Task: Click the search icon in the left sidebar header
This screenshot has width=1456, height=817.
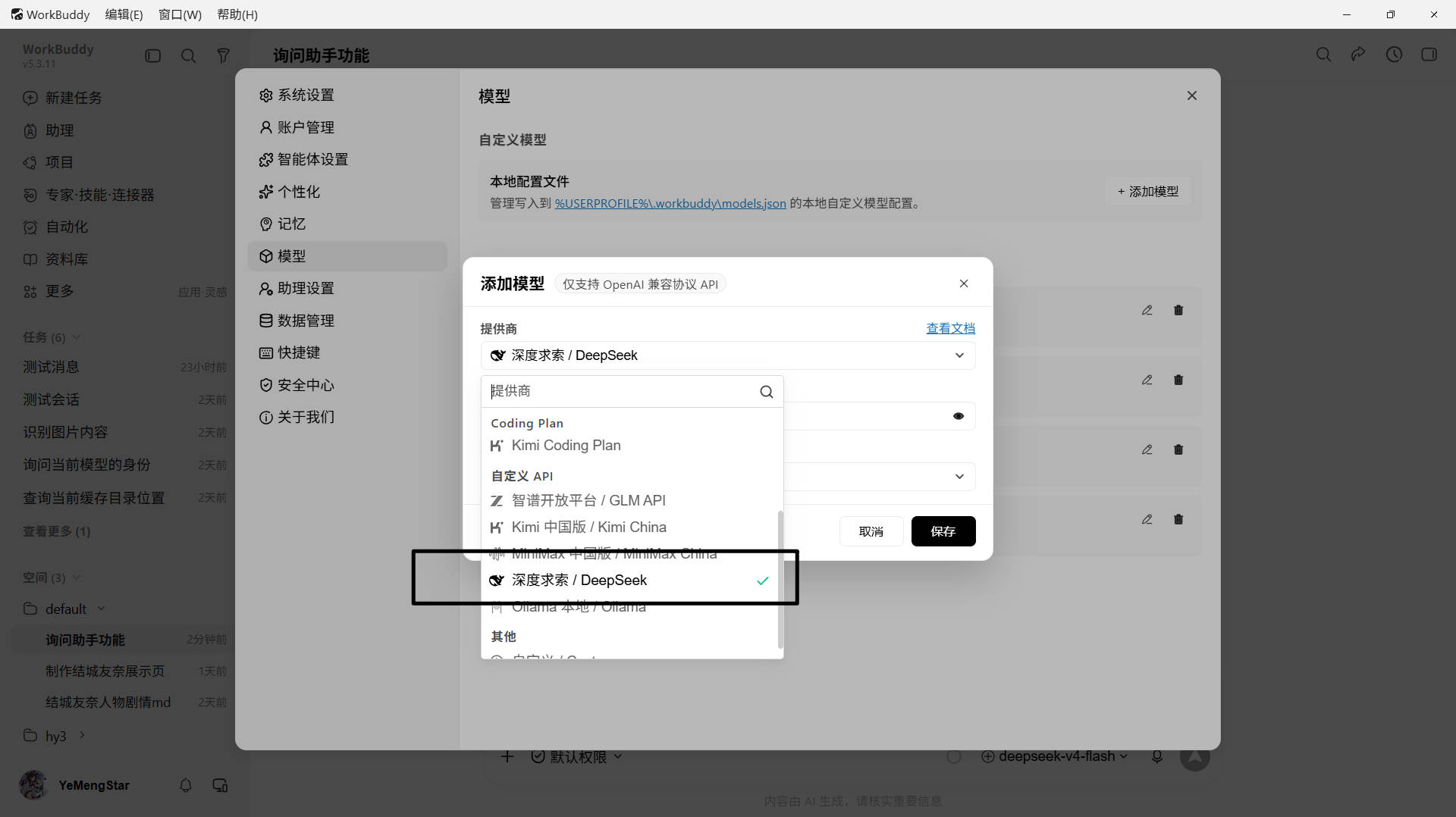Action: [x=189, y=55]
